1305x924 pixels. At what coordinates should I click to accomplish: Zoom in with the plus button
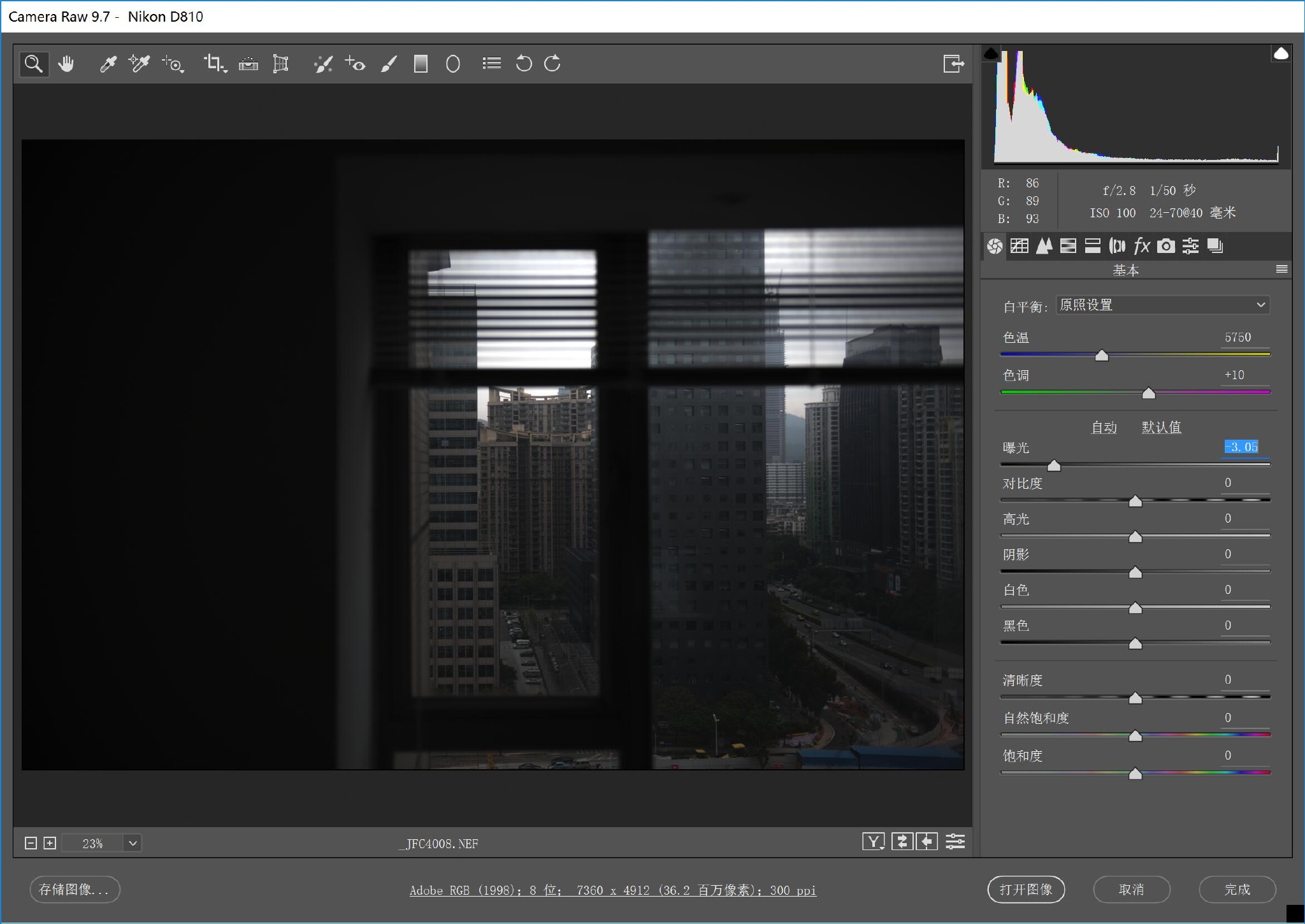[x=50, y=843]
